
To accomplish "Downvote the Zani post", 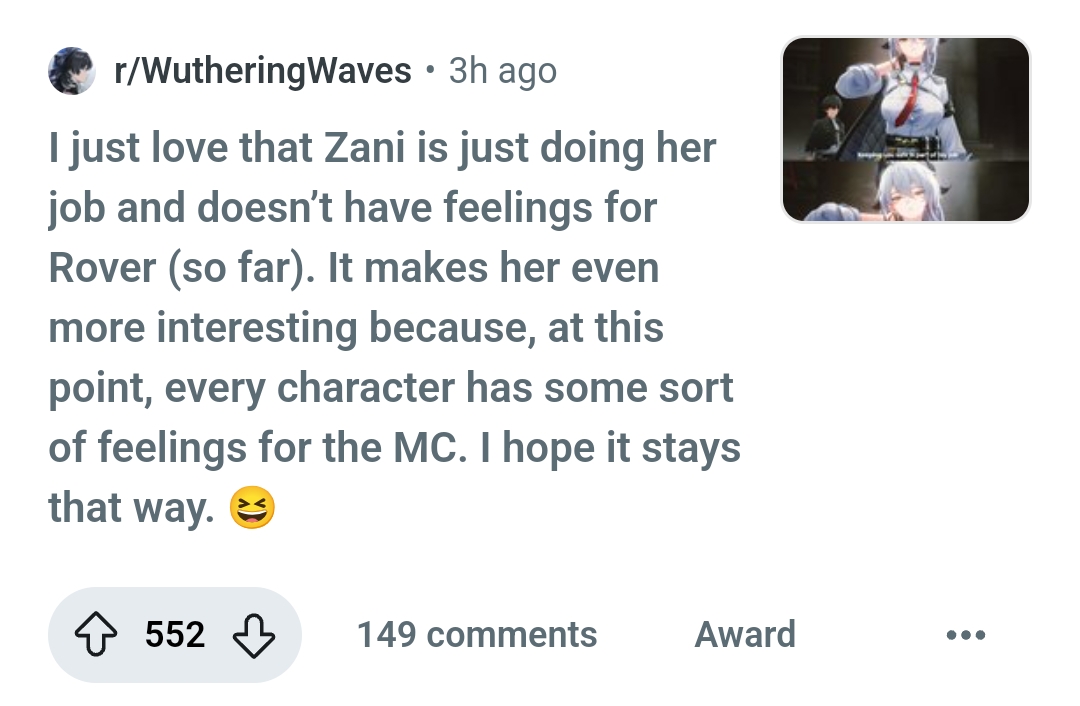I will point(253,634).
